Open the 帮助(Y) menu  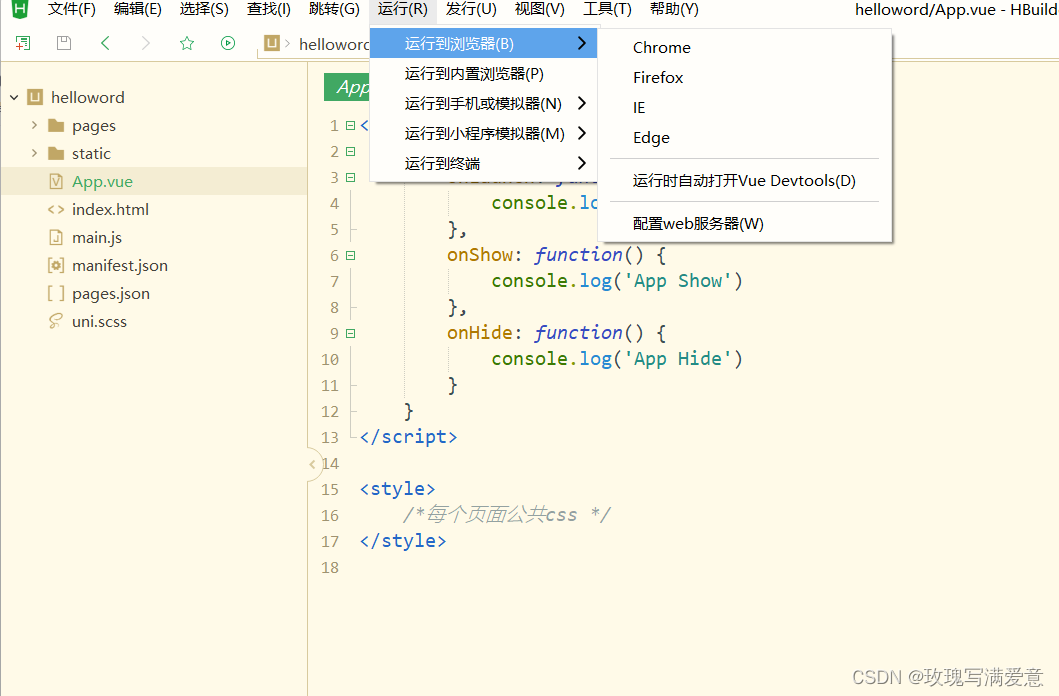pyautogui.click(x=674, y=9)
